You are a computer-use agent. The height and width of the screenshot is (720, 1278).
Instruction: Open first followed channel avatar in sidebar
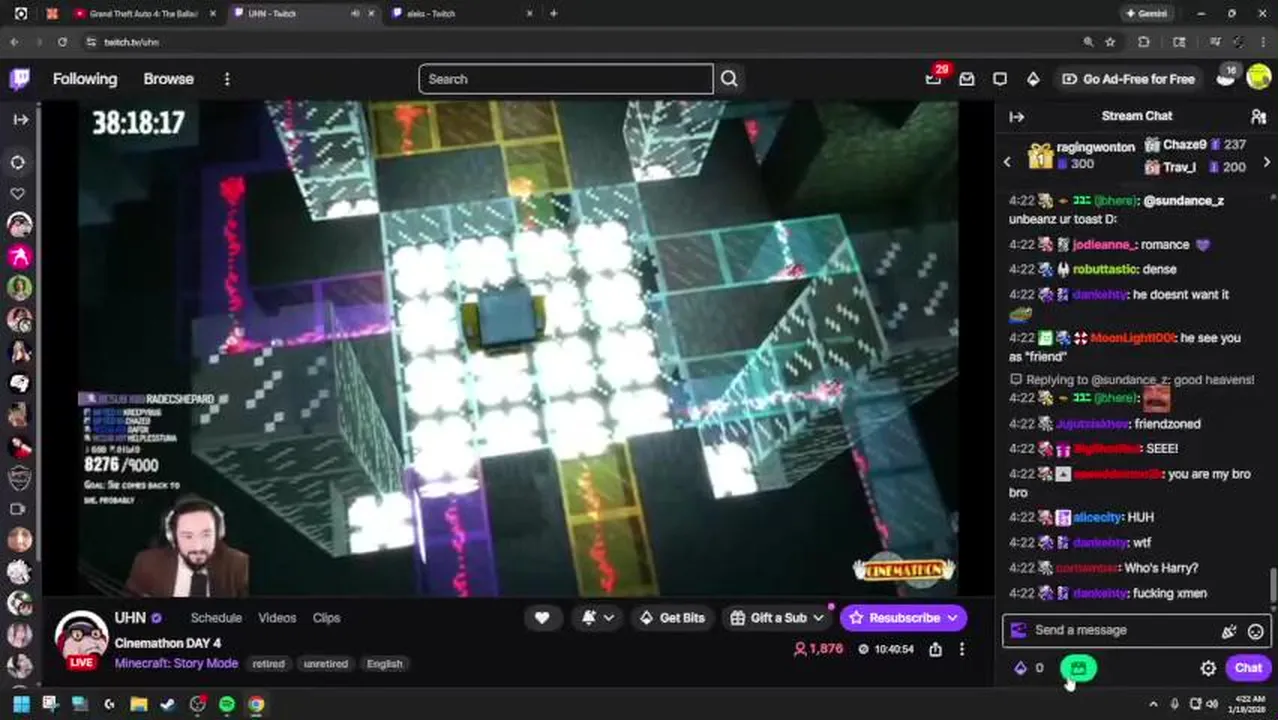click(x=19, y=225)
